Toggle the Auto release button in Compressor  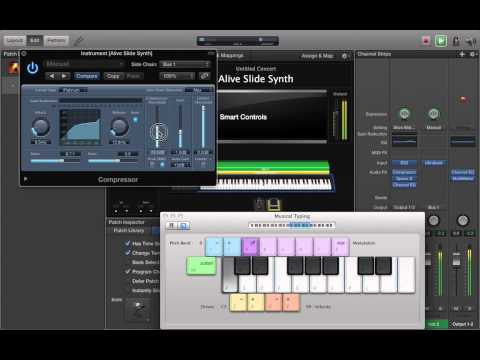tap(135, 120)
